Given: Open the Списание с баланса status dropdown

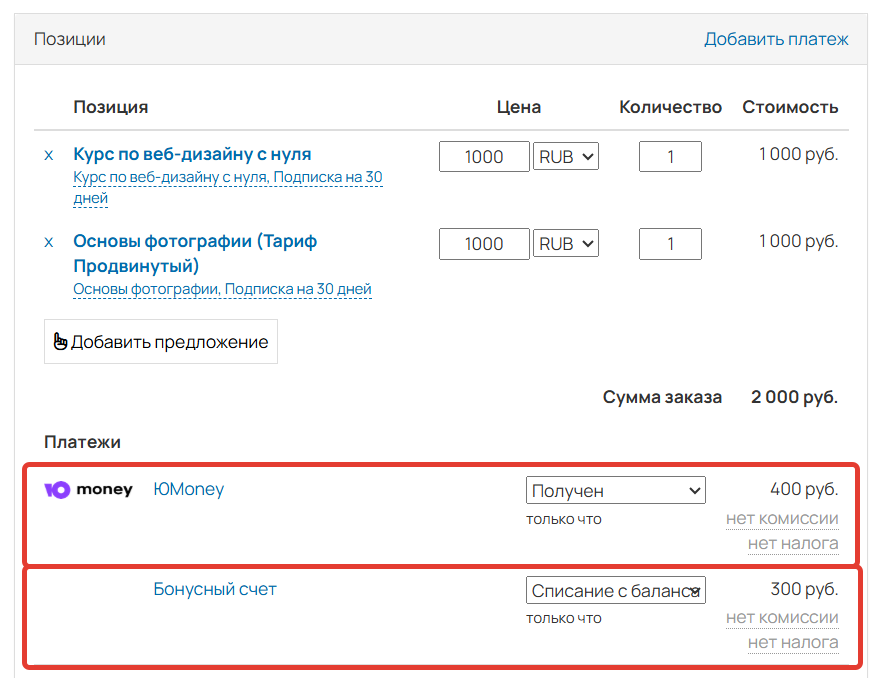Looking at the screenshot, I should pos(616,590).
